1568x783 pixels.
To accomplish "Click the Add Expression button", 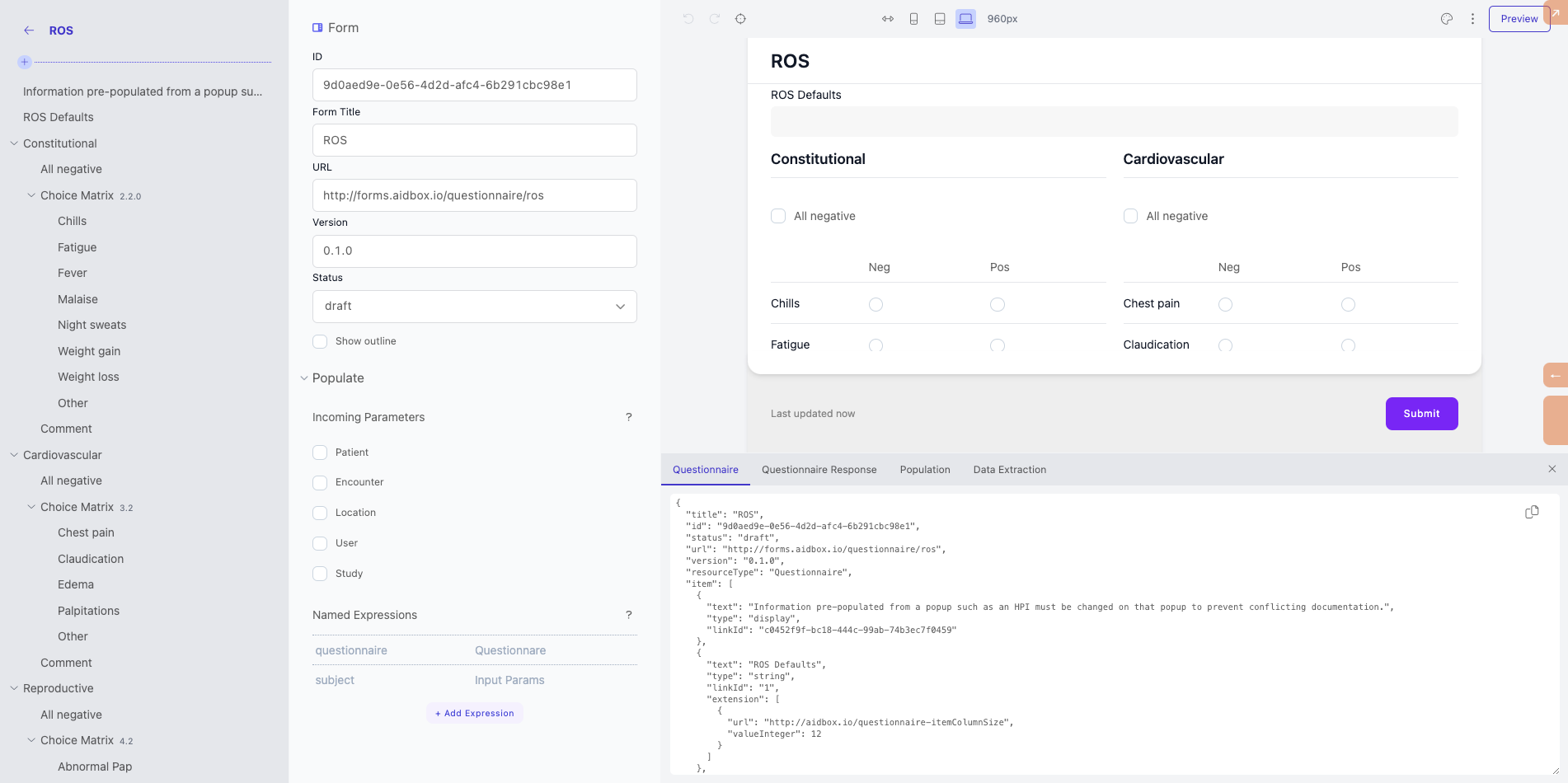I will pyautogui.click(x=474, y=713).
